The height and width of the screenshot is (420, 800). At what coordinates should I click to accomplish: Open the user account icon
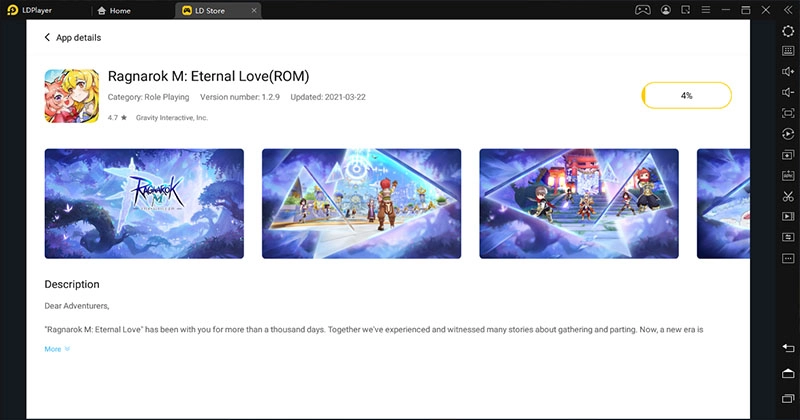666,10
